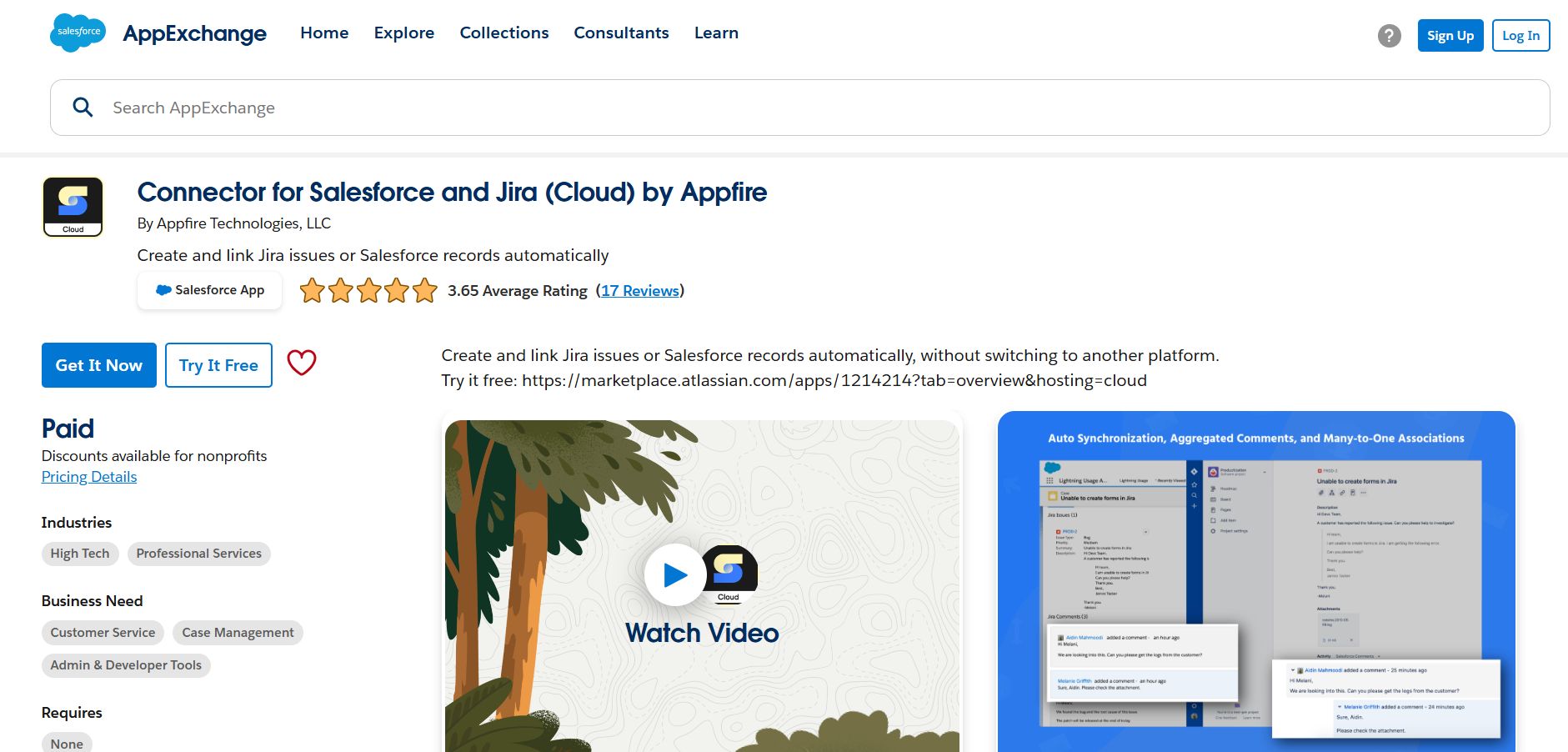Open the Consultants page
Screen dimensions: 1568x752
click(x=621, y=33)
